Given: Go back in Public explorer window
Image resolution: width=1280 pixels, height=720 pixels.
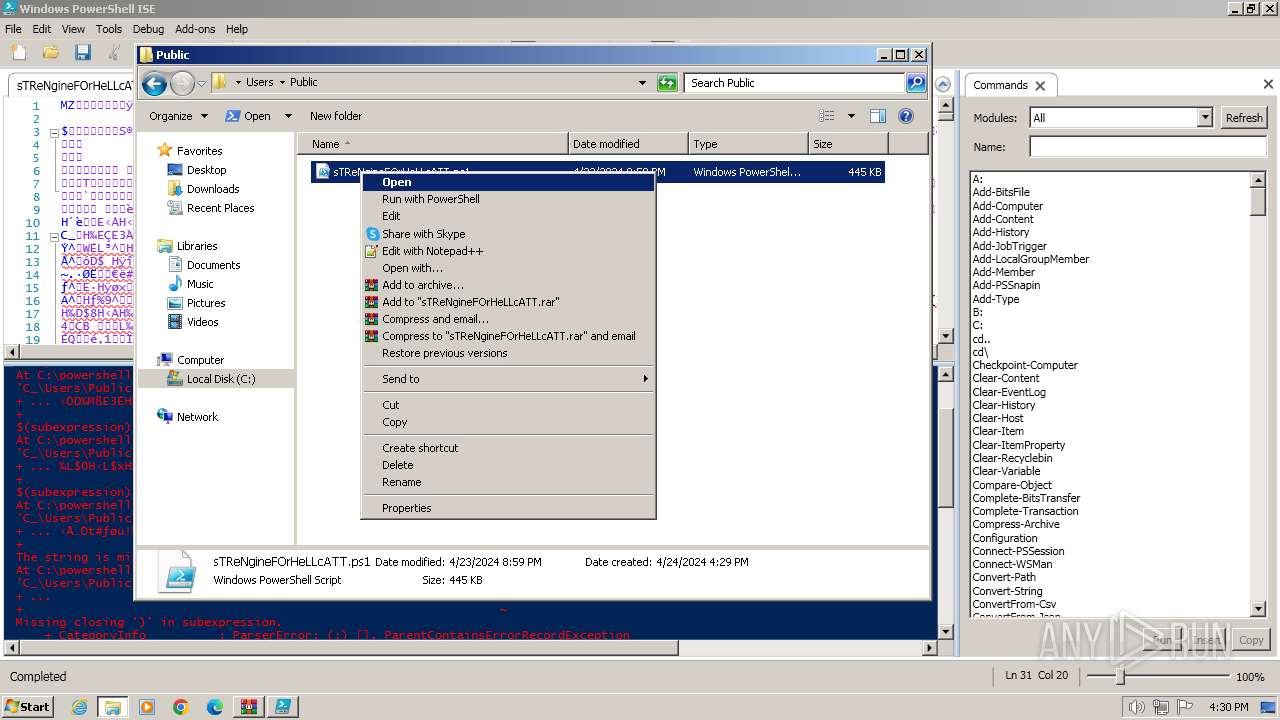Looking at the screenshot, I should pos(154,83).
